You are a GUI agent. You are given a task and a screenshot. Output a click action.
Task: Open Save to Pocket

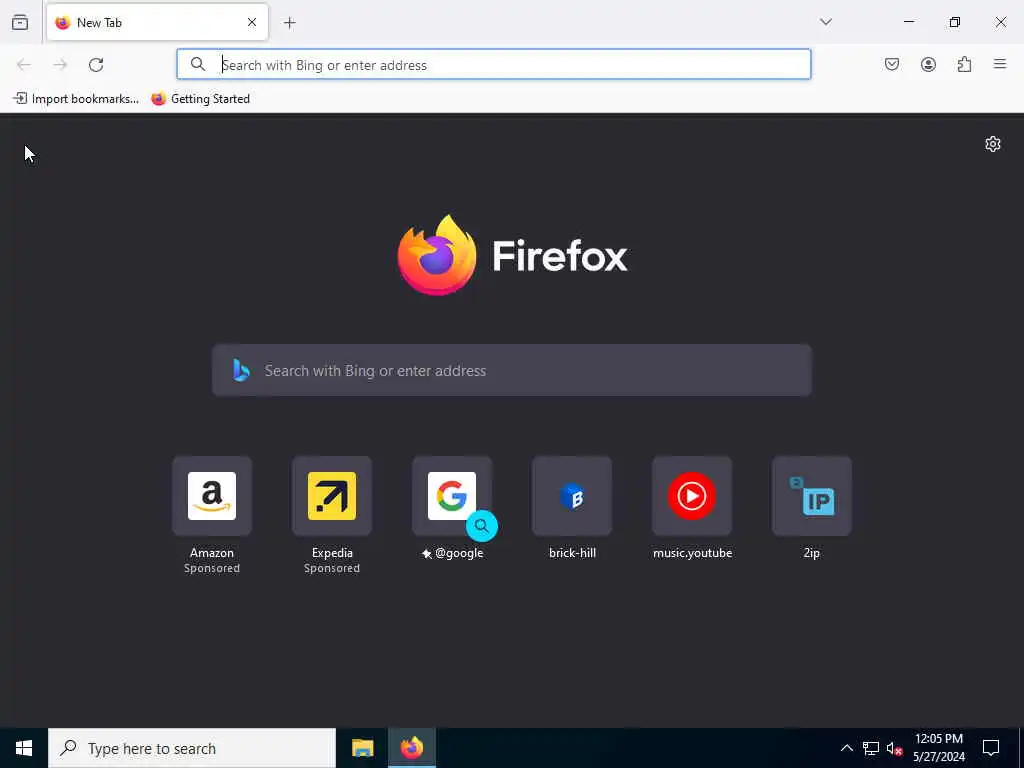point(892,64)
